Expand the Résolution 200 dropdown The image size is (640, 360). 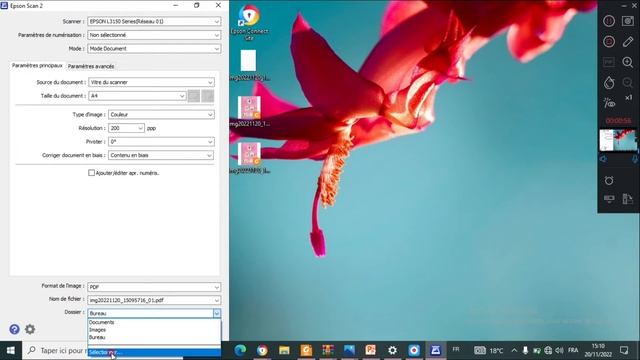pos(126,128)
